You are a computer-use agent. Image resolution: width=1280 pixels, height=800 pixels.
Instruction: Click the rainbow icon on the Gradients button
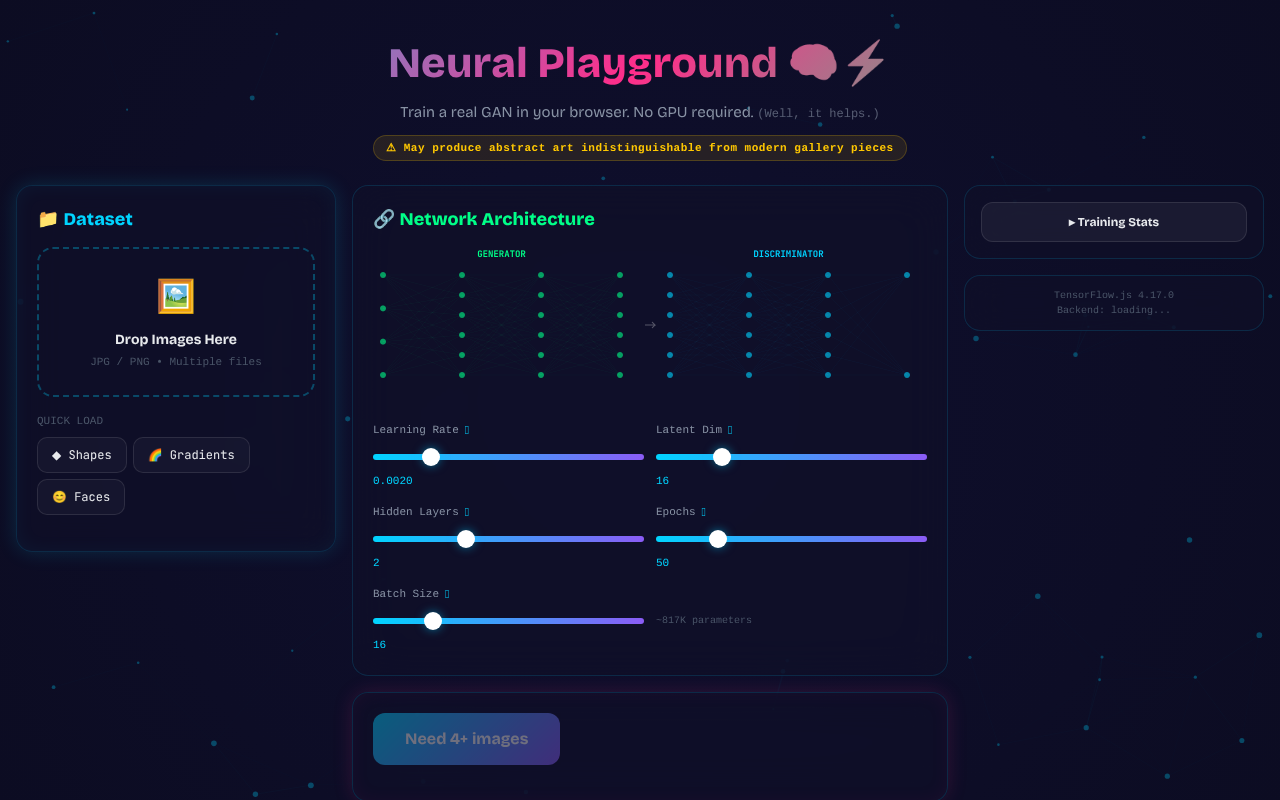pyautogui.click(x=155, y=455)
